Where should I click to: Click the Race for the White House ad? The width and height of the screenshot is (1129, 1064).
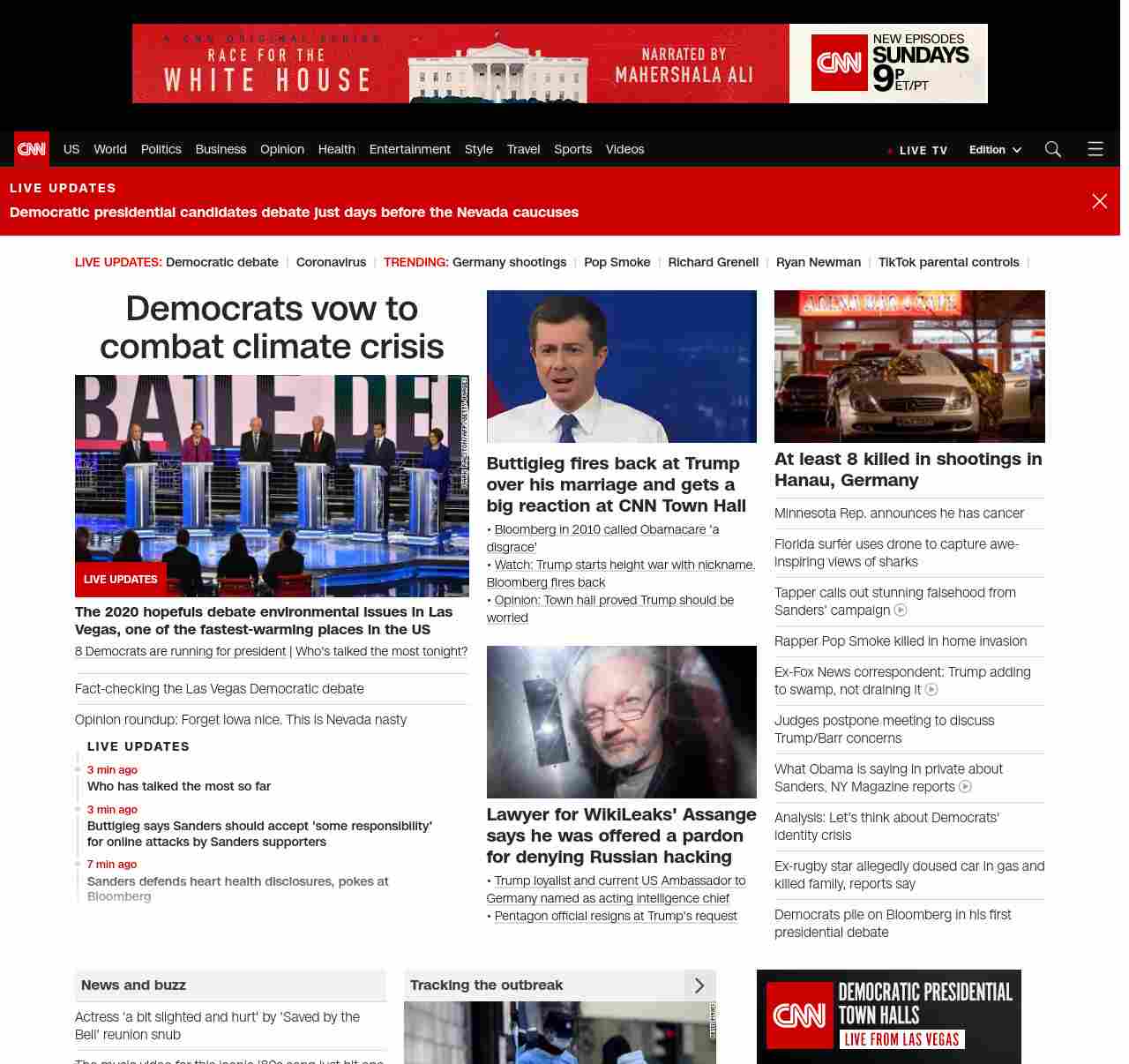[559, 64]
